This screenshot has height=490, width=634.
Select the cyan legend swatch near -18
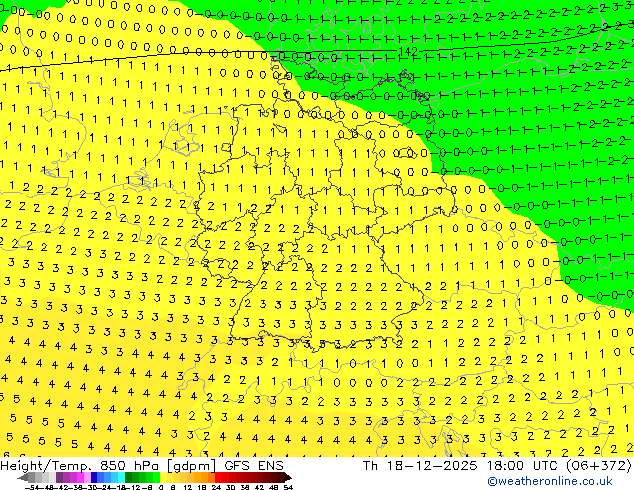[121, 477]
